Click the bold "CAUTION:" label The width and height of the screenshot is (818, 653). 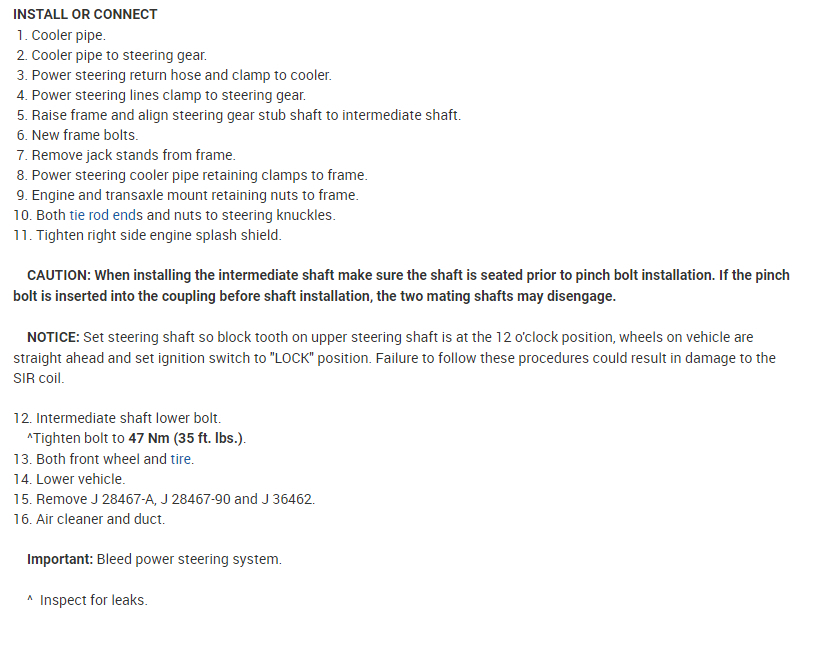pyautogui.click(x=59, y=275)
